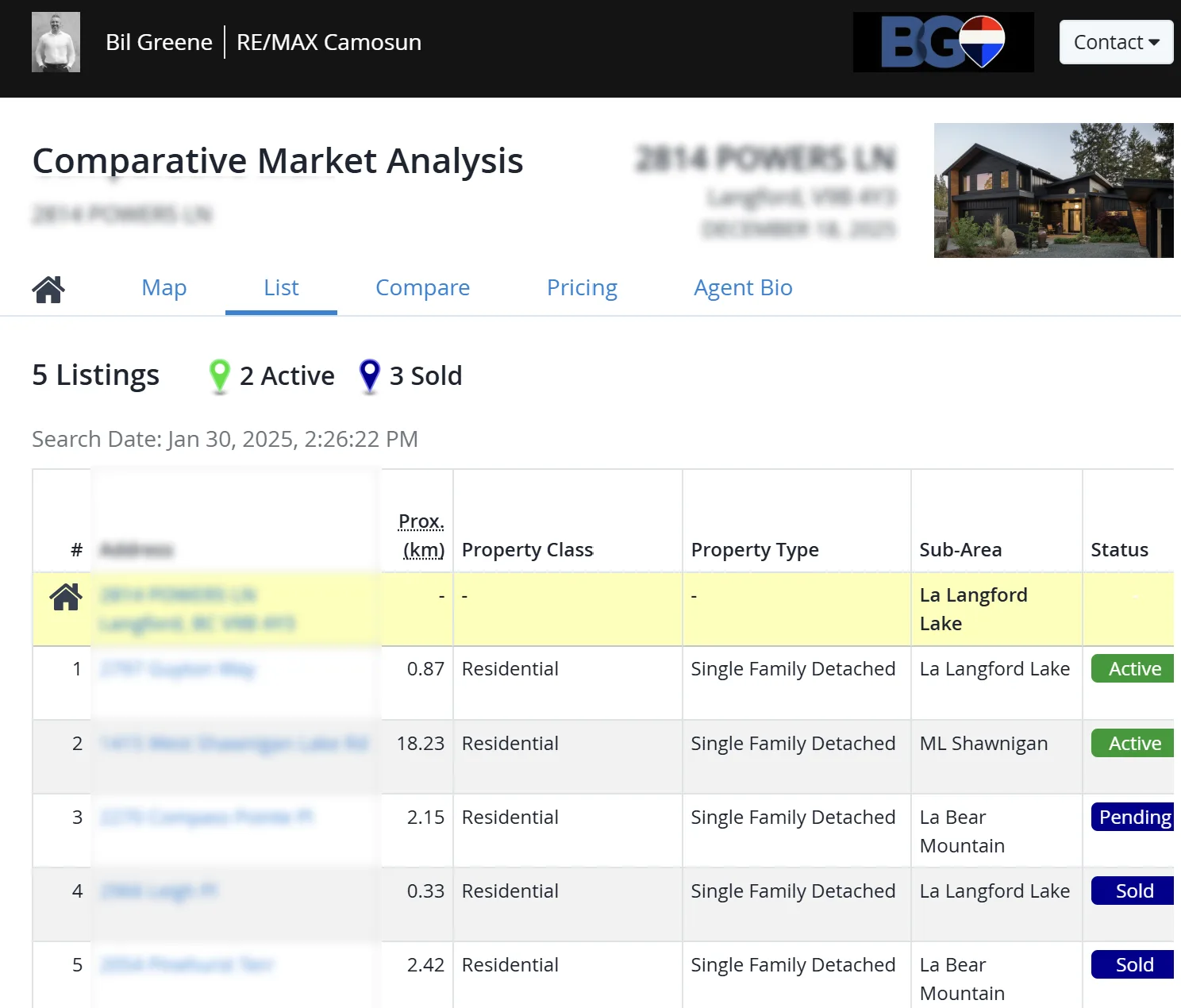Click the green Active map pin icon
The image size is (1181, 1008).
click(220, 375)
